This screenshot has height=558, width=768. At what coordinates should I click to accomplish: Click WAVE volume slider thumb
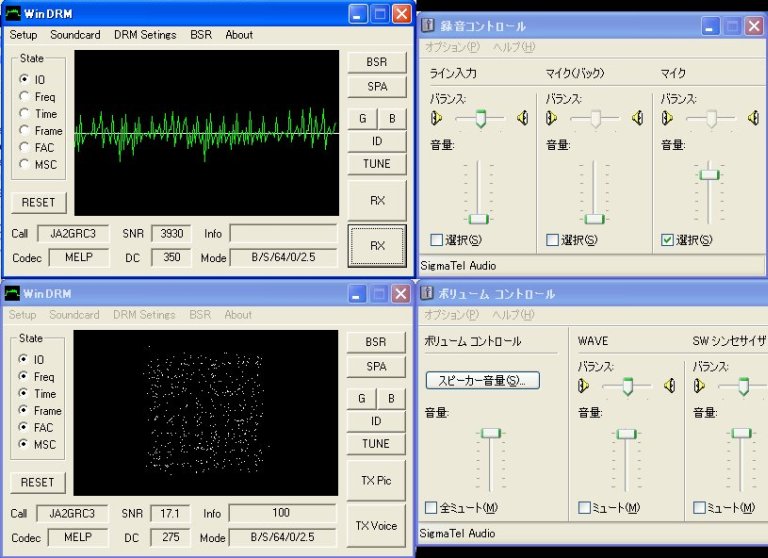[x=626, y=434]
